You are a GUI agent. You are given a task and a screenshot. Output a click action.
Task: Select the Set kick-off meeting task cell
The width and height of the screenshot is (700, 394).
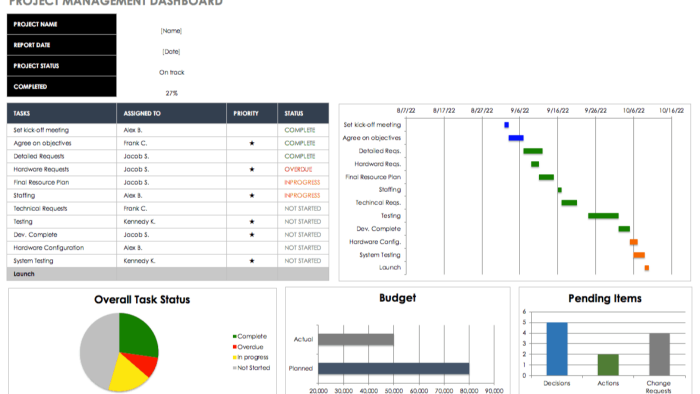tap(62, 130)
